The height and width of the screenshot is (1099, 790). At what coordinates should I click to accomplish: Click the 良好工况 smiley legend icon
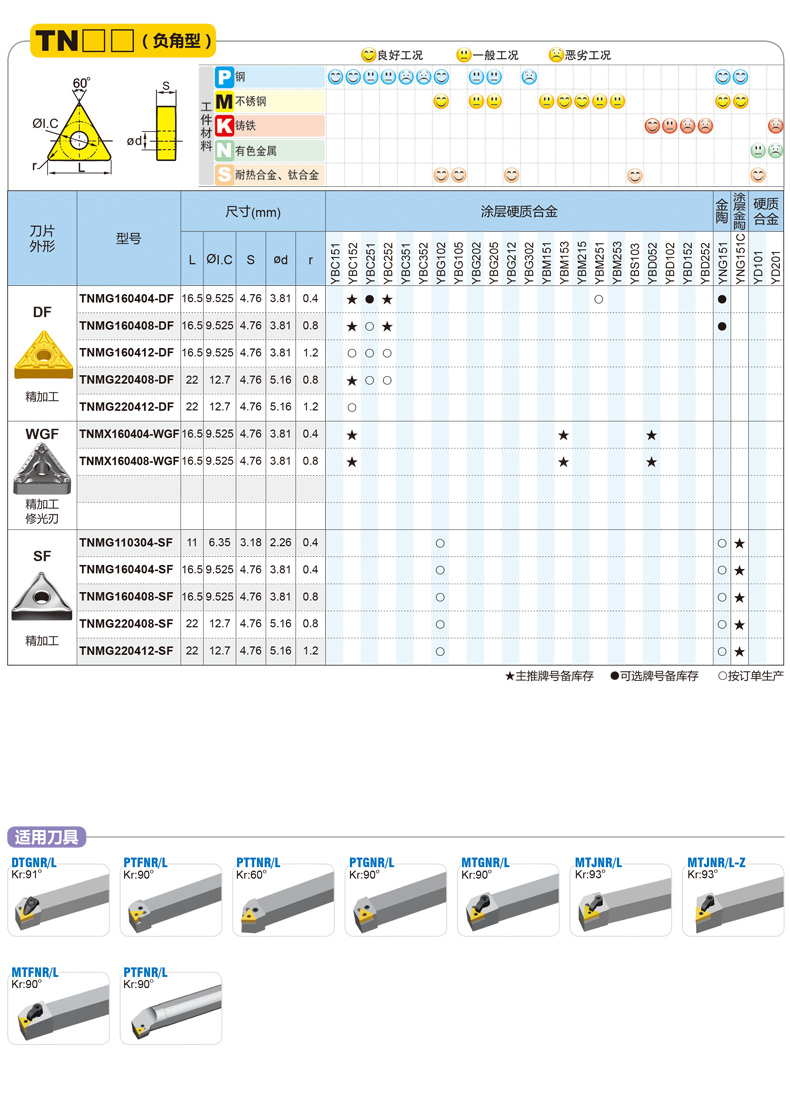(368, 55)
